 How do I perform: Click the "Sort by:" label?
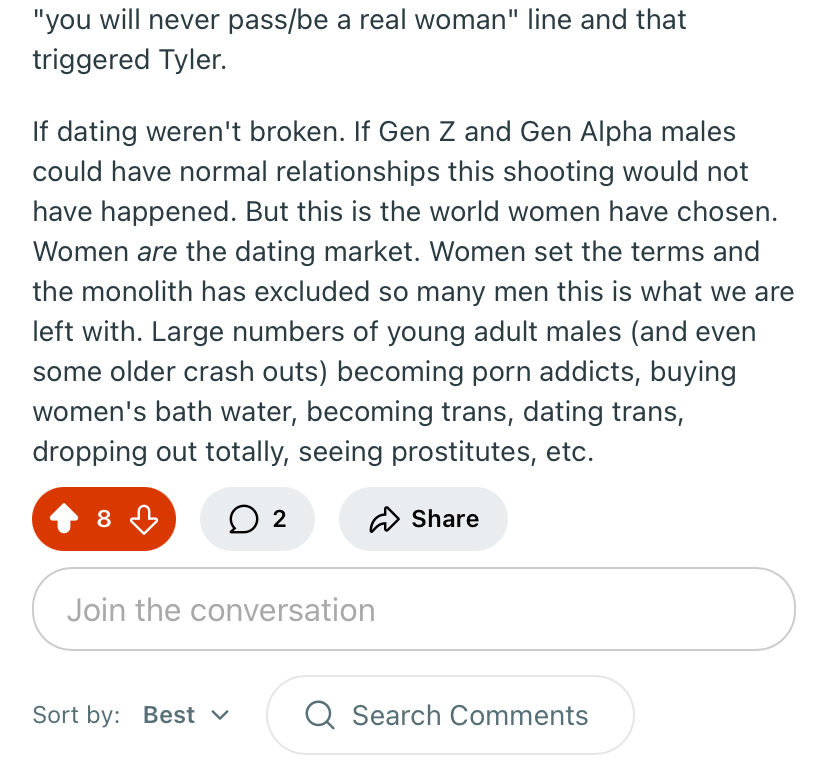click(76, 716)
